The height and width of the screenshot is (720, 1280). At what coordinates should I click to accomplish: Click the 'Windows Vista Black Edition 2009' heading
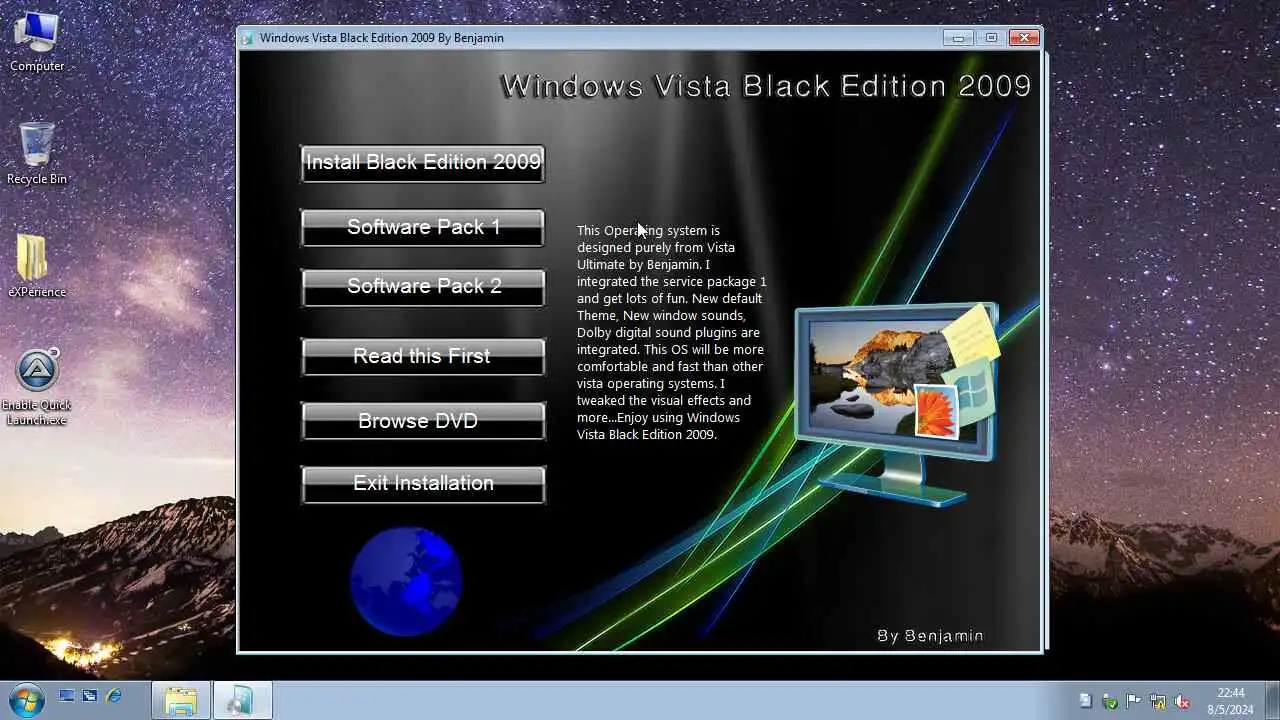point(766,86)
